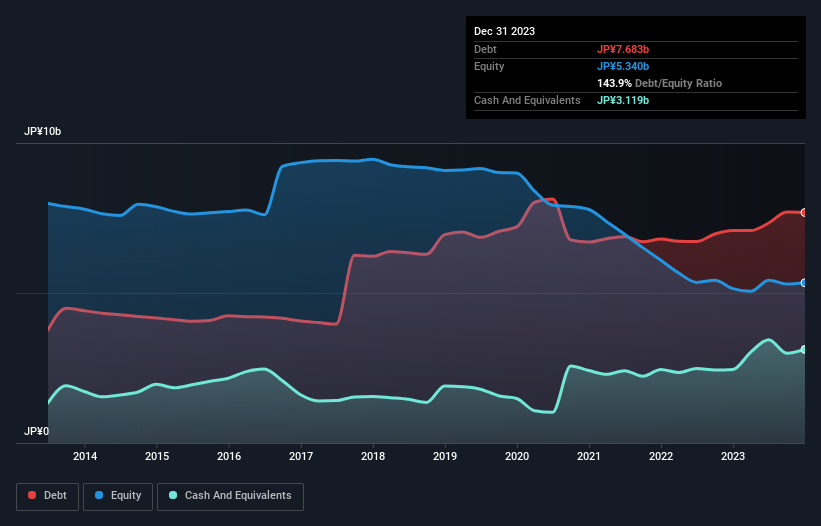This screenshot has height=526, width=821.
Task: Click the 2021 x-axis label
Action: click(x=589, y=456)
